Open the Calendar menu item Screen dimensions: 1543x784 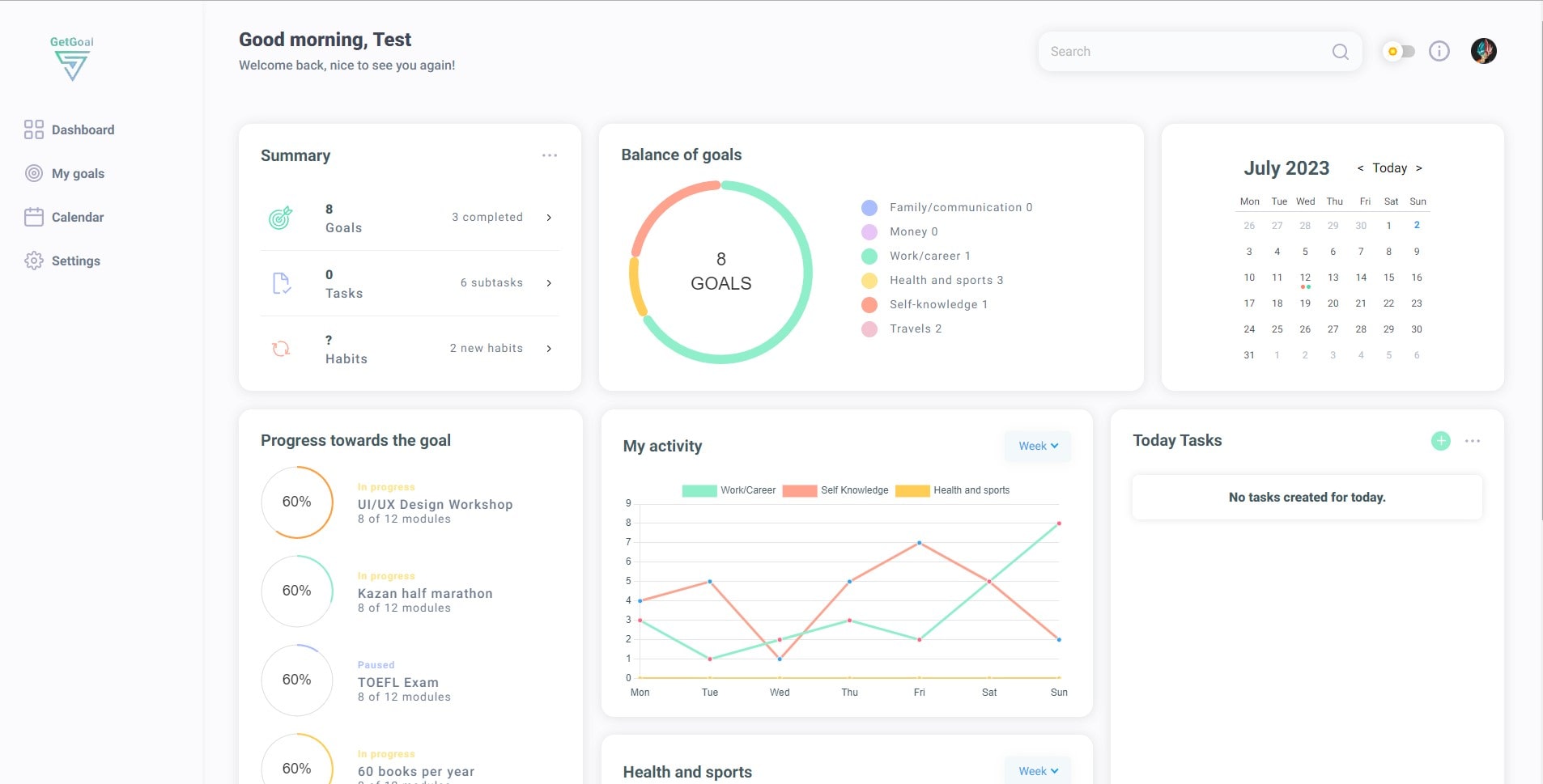tap(65, 217)
